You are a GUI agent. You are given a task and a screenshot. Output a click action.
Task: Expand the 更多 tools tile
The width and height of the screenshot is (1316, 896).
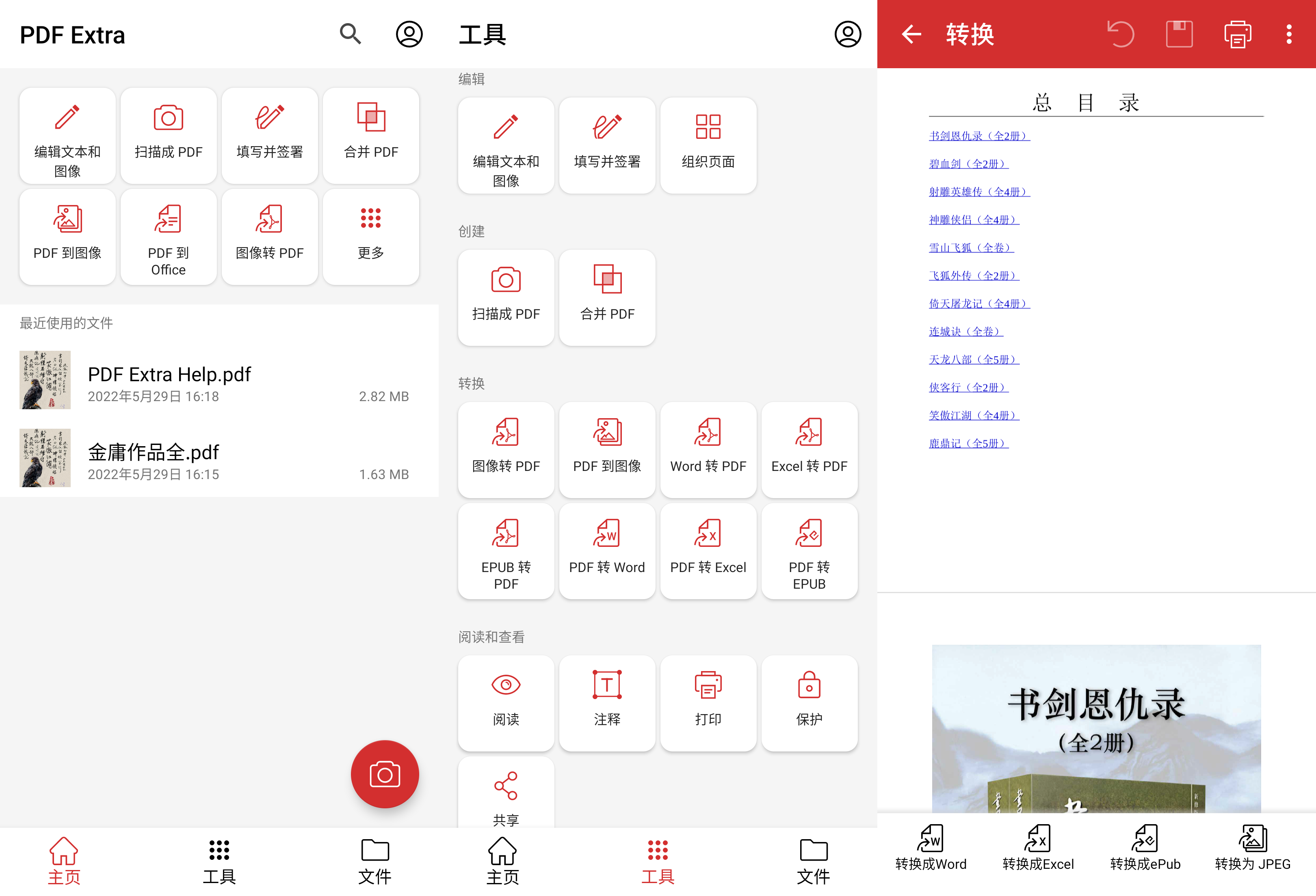coord(371,237)
